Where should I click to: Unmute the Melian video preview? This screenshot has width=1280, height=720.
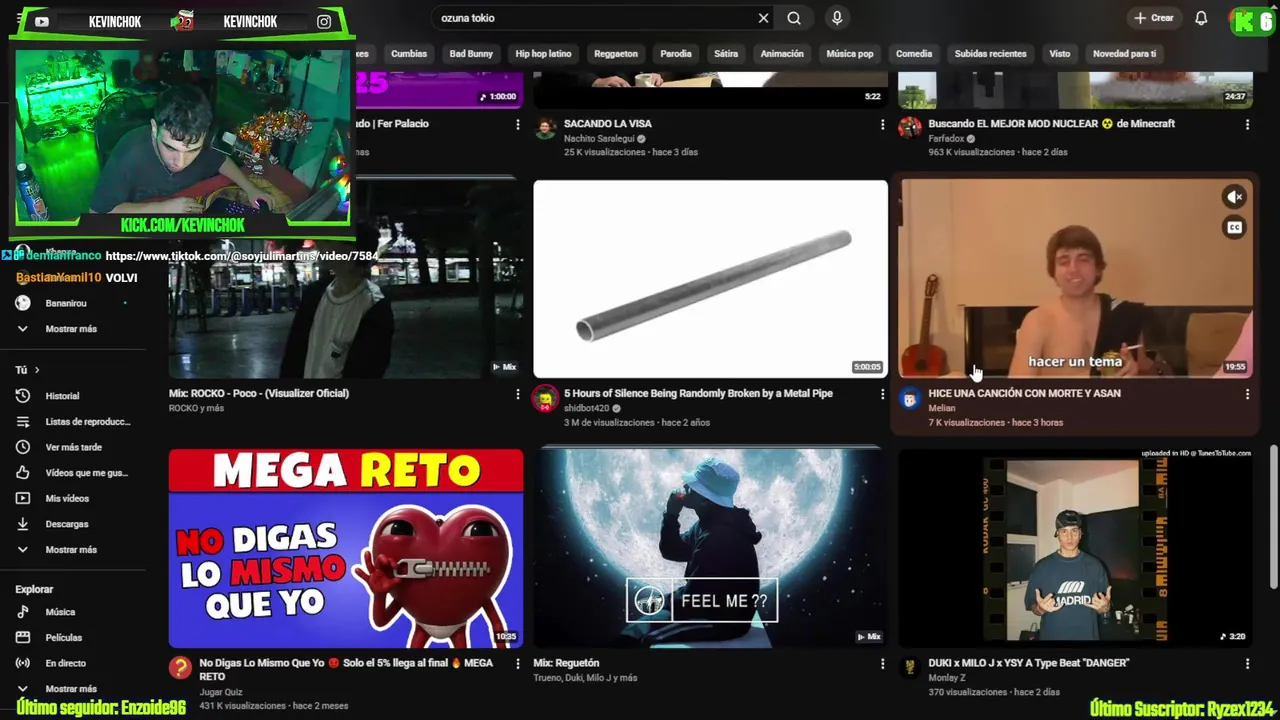(x=1235, y=197)
